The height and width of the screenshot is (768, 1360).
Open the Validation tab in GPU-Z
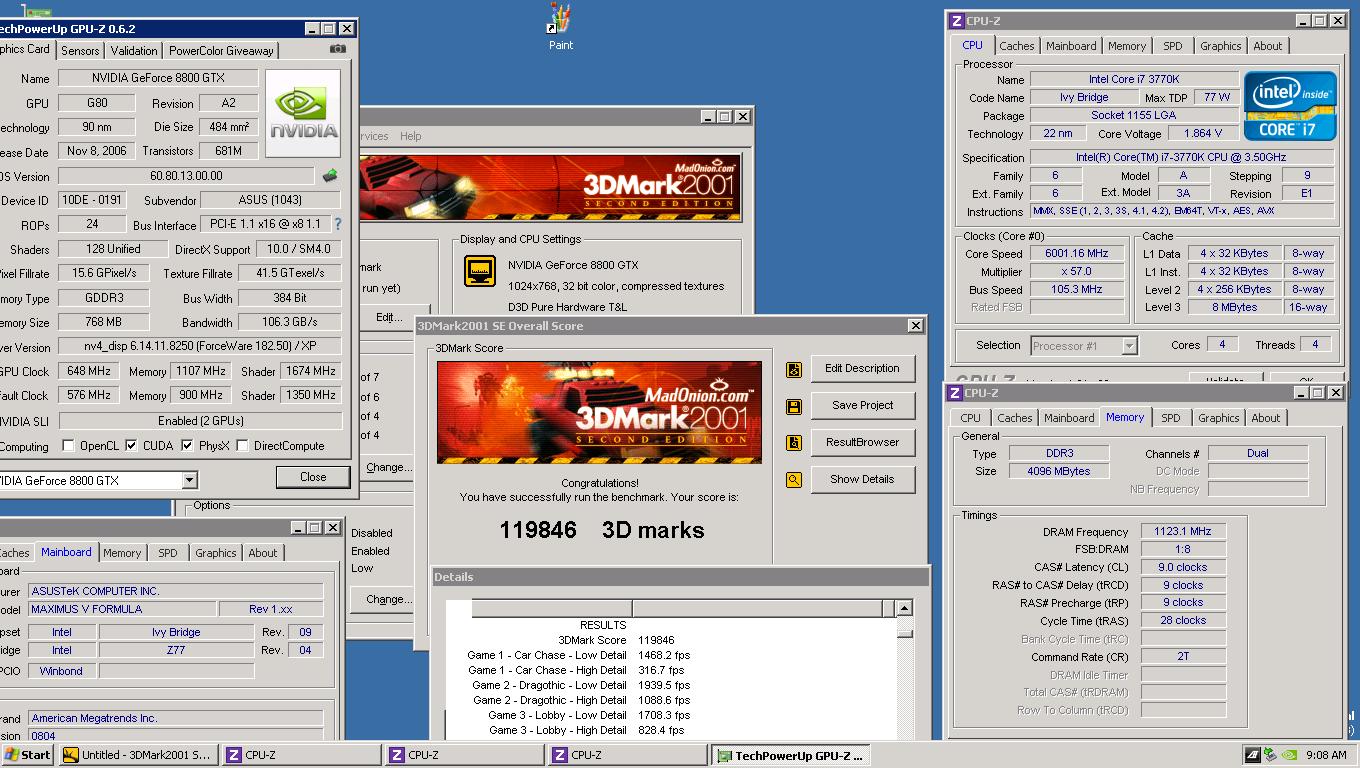(x=134, y=51)
